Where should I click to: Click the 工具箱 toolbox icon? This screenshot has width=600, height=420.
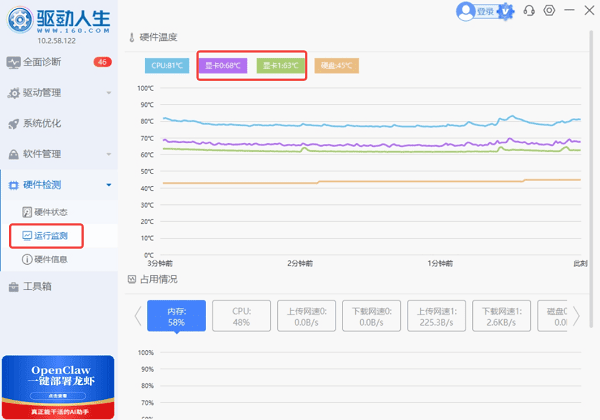pyautogui.click(x=14, y=287)
